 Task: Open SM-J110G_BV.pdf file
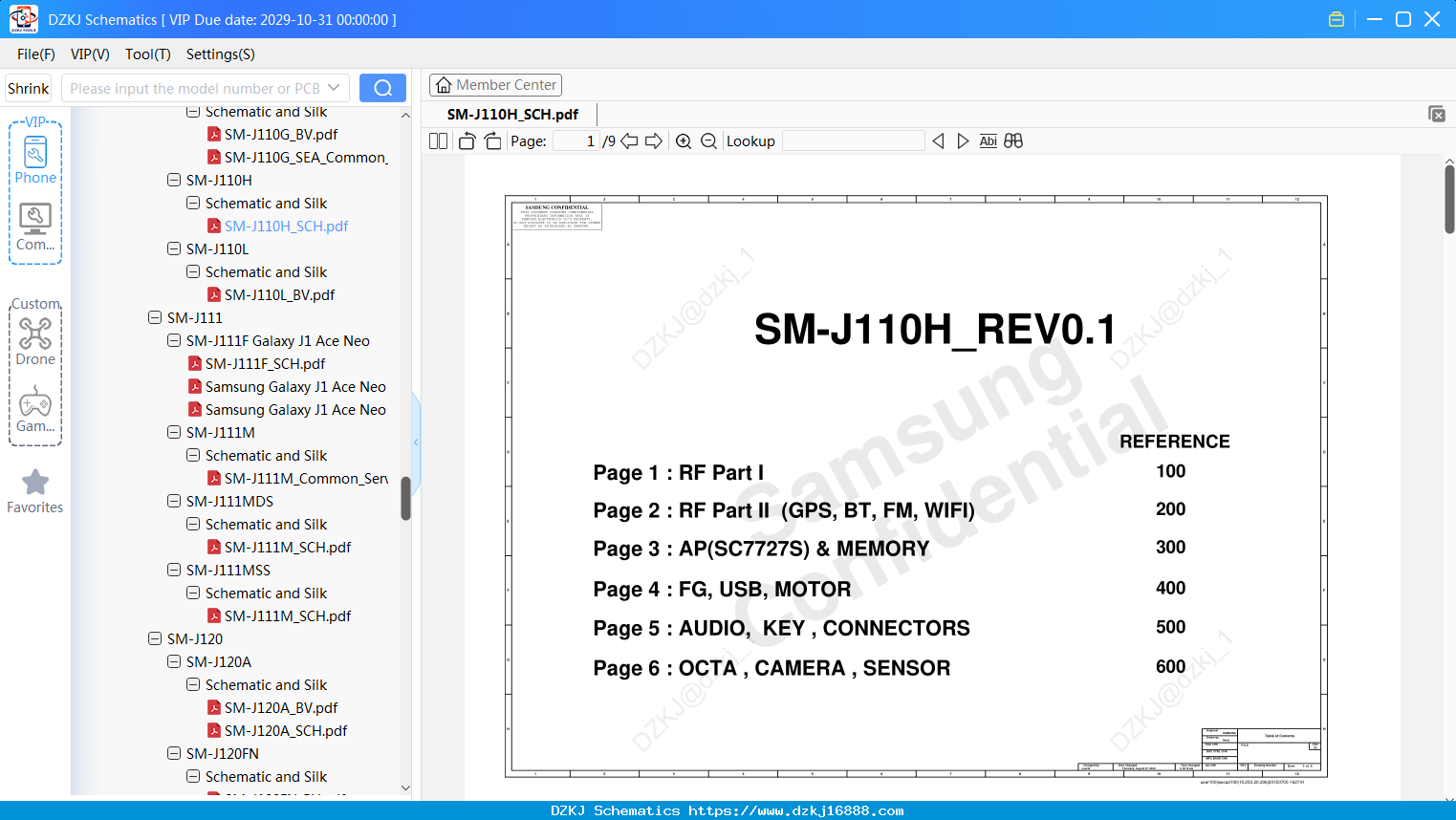281,135
